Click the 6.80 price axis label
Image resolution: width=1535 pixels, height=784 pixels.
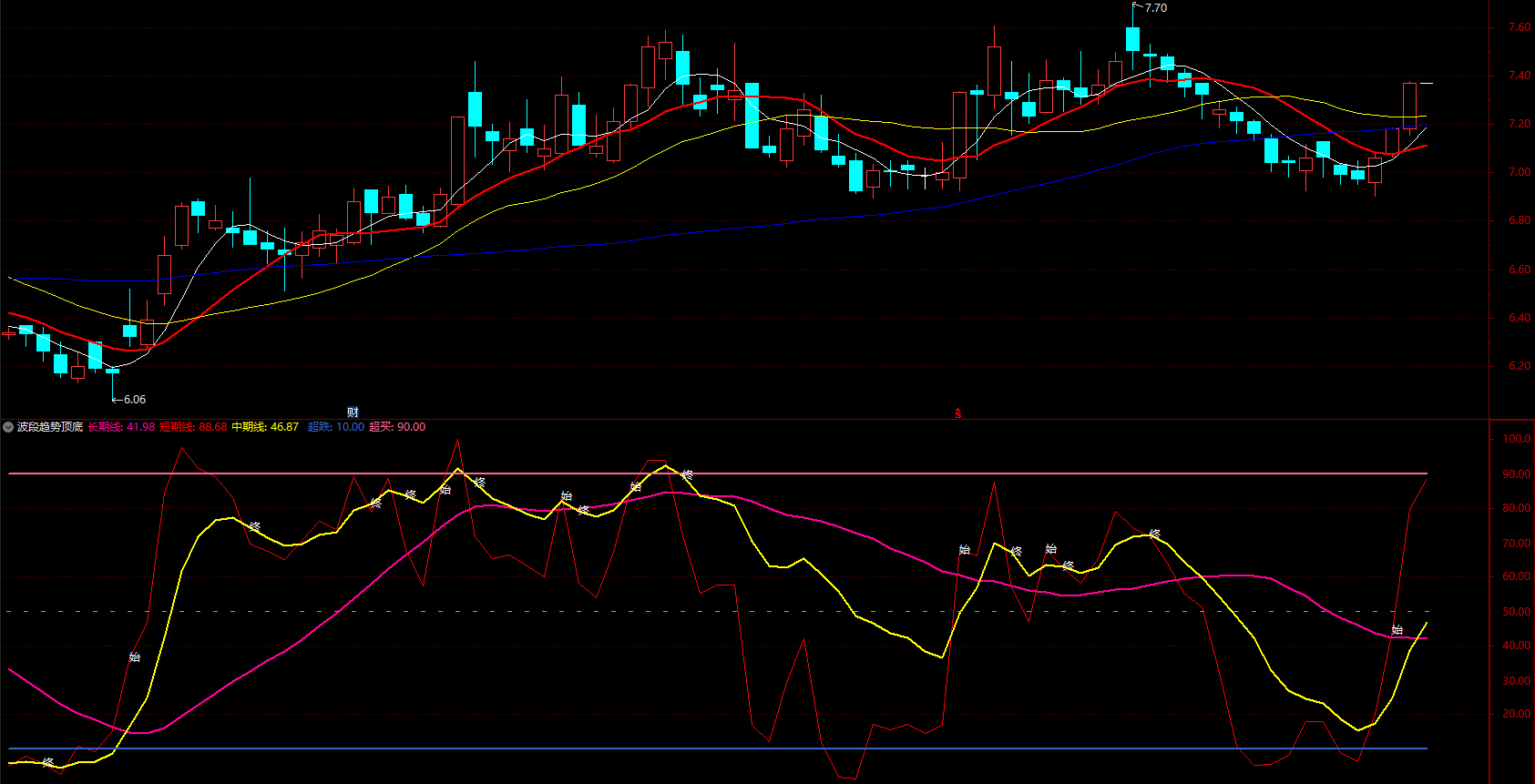[x=1519, y=220]
